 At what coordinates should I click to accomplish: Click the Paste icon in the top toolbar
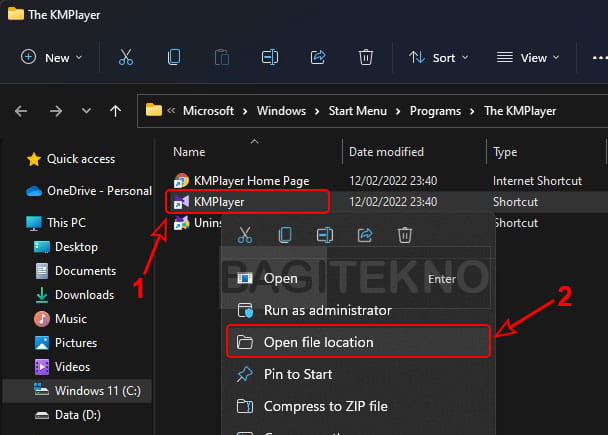(222, 57)
